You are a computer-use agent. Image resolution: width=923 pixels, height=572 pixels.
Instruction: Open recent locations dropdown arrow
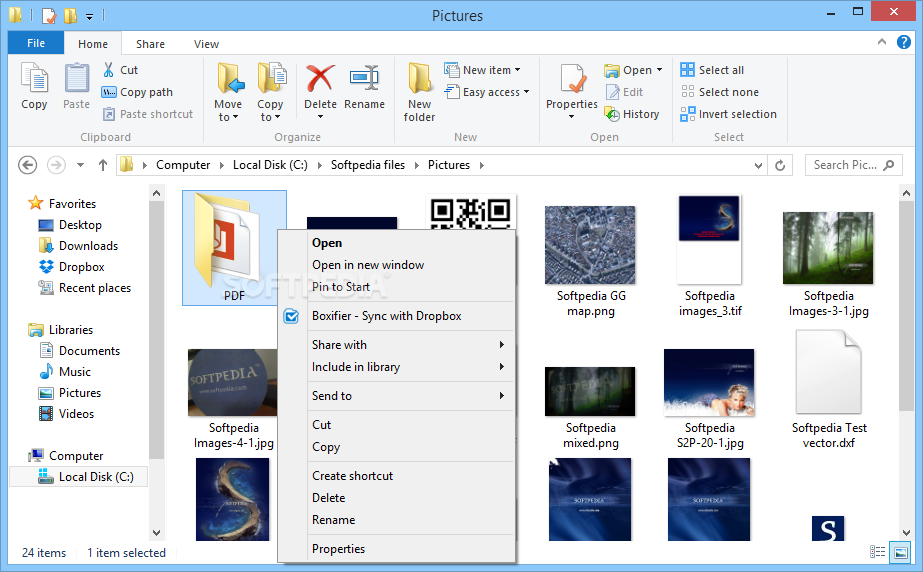pos(81,165)
